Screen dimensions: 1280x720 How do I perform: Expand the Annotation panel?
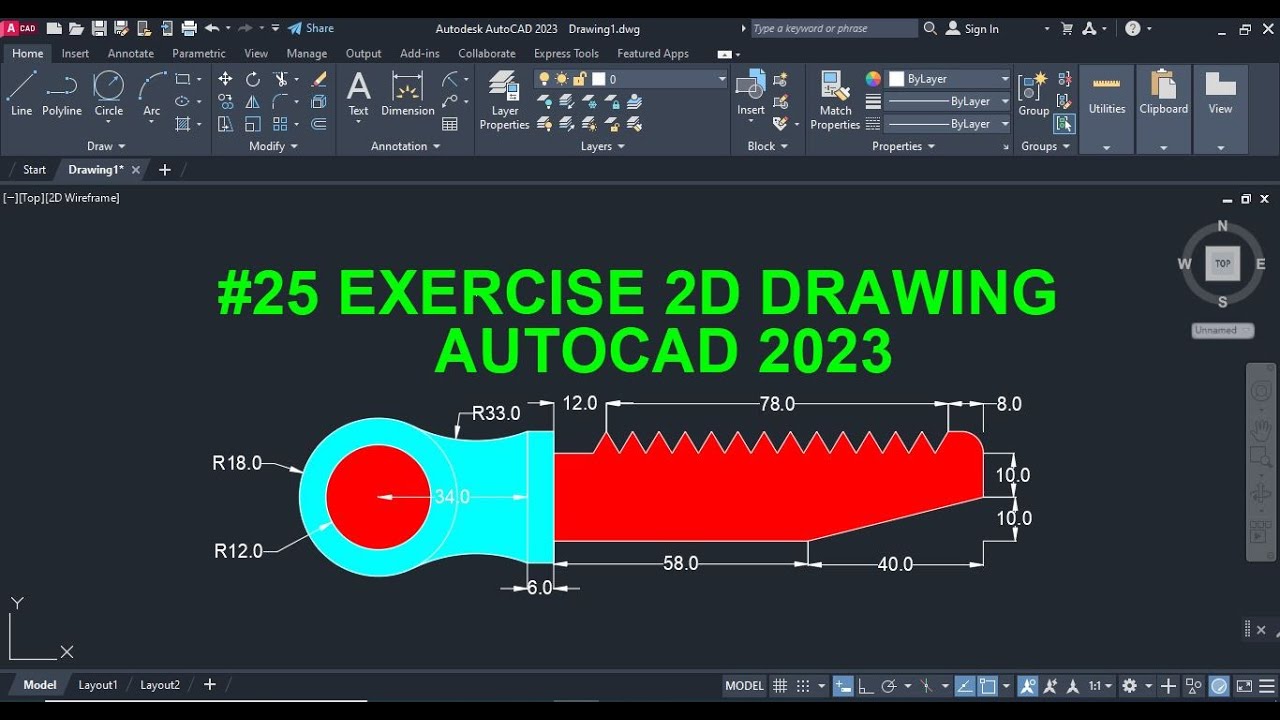(405, 146)
